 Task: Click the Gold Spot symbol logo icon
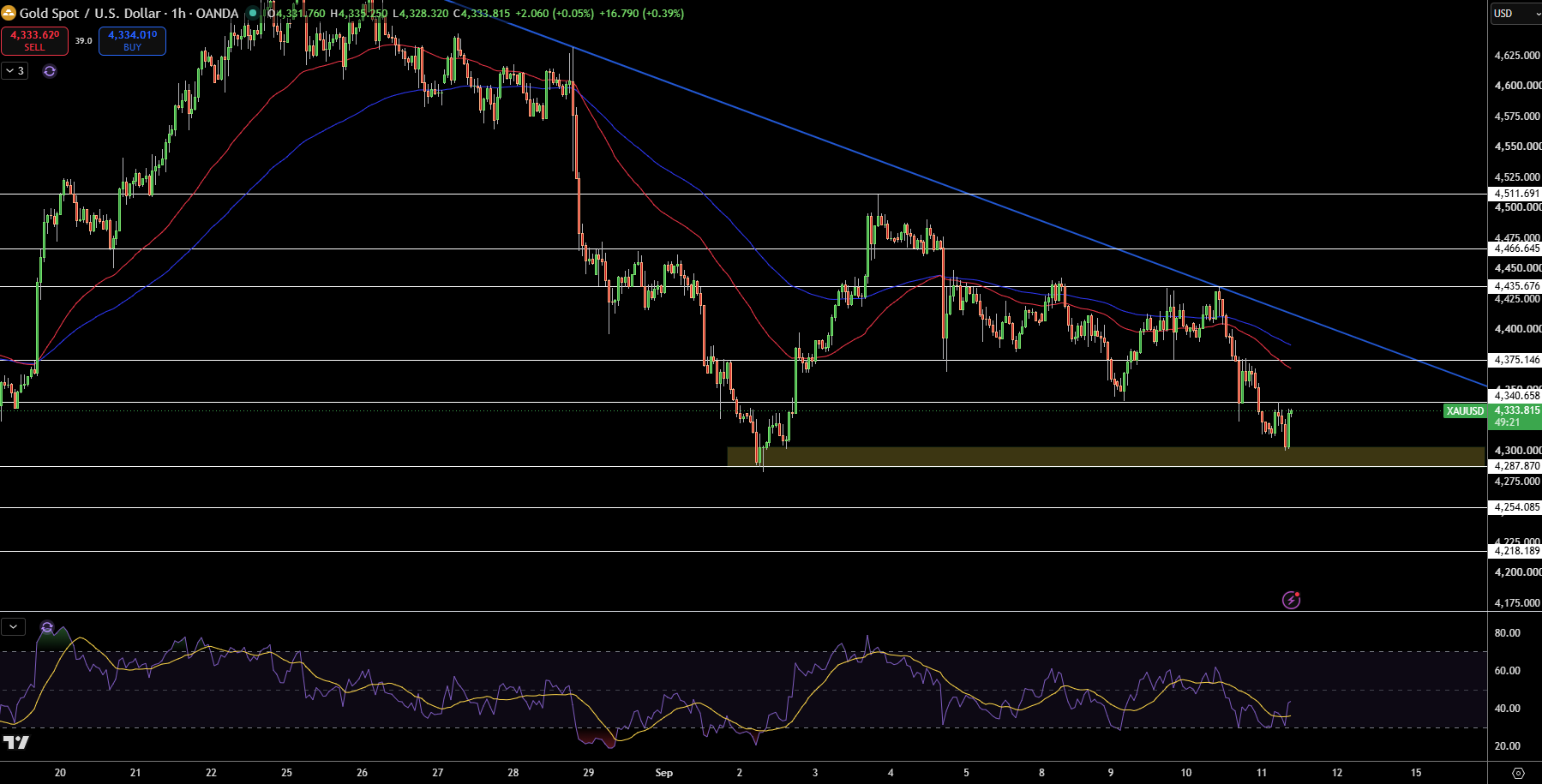(9, 13)
